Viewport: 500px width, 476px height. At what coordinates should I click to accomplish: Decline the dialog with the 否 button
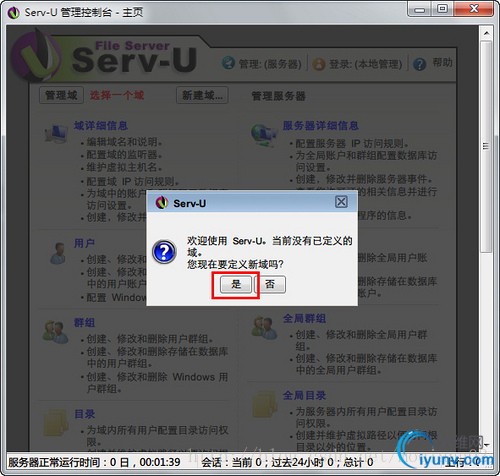(270, 284)
